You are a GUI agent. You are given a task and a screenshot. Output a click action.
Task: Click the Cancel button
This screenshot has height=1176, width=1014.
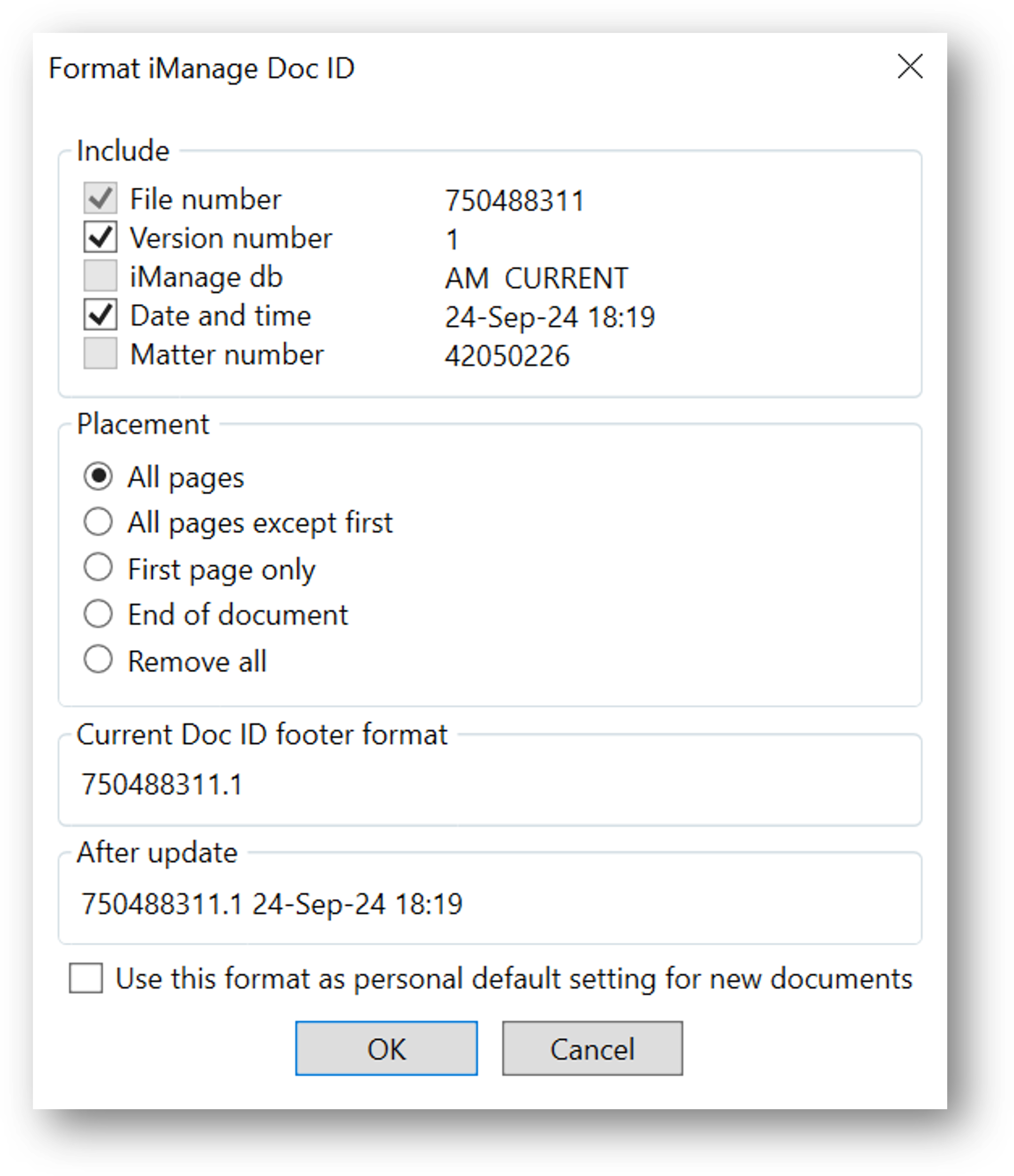(x=592, y=1049)
